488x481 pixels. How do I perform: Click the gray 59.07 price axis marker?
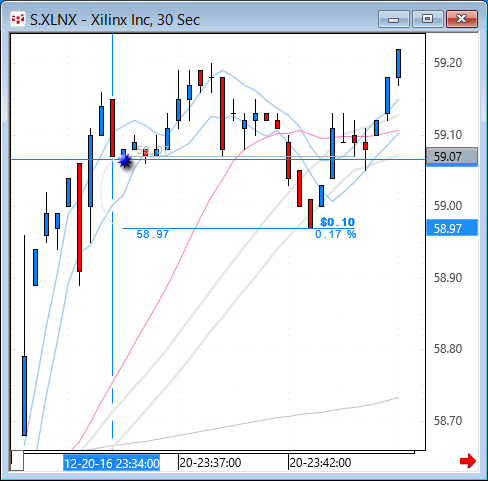tap(452, 157)
